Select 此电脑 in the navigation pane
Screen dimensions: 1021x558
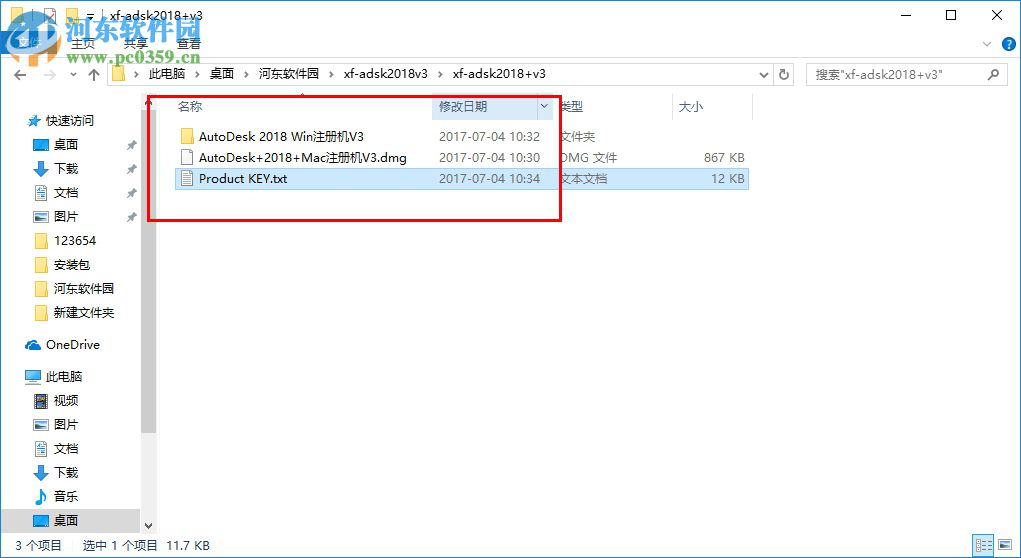coord(64,376)
